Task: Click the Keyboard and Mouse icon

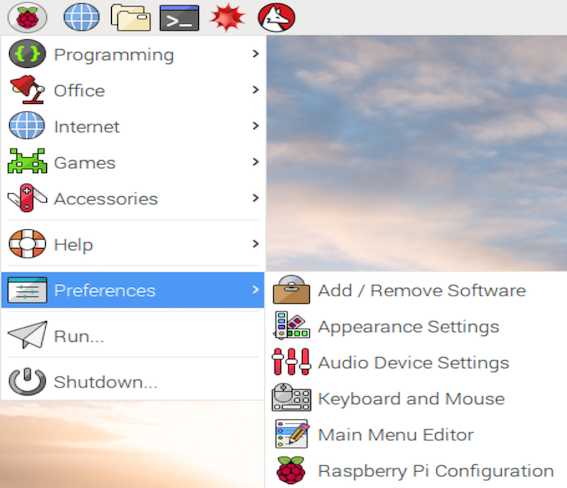Action: pos(291,398)
